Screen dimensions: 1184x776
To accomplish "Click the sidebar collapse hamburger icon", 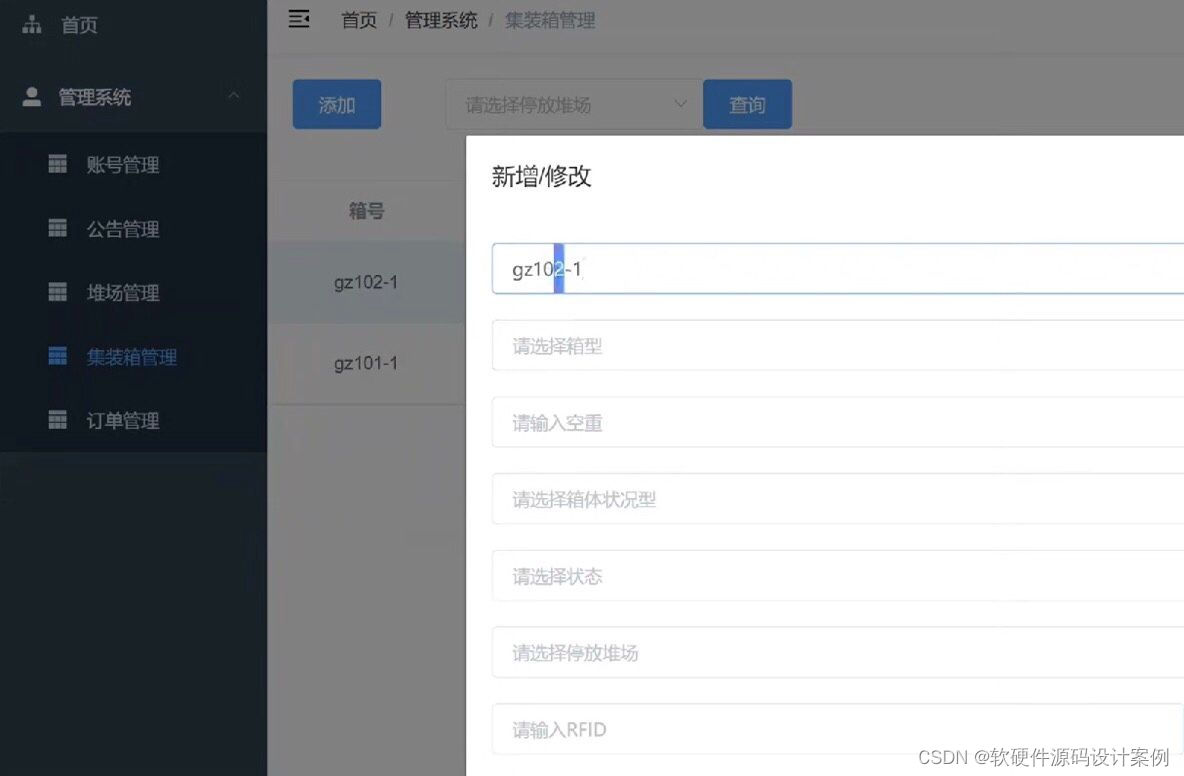I will (x=298, y=18).
